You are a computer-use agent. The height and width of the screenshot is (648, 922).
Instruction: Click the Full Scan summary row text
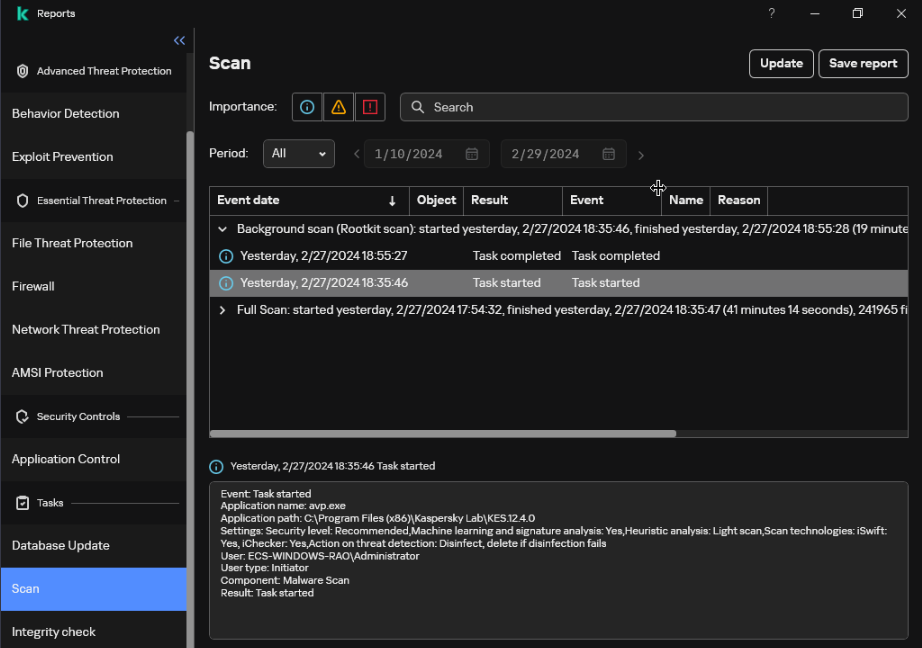pos(572,310)
